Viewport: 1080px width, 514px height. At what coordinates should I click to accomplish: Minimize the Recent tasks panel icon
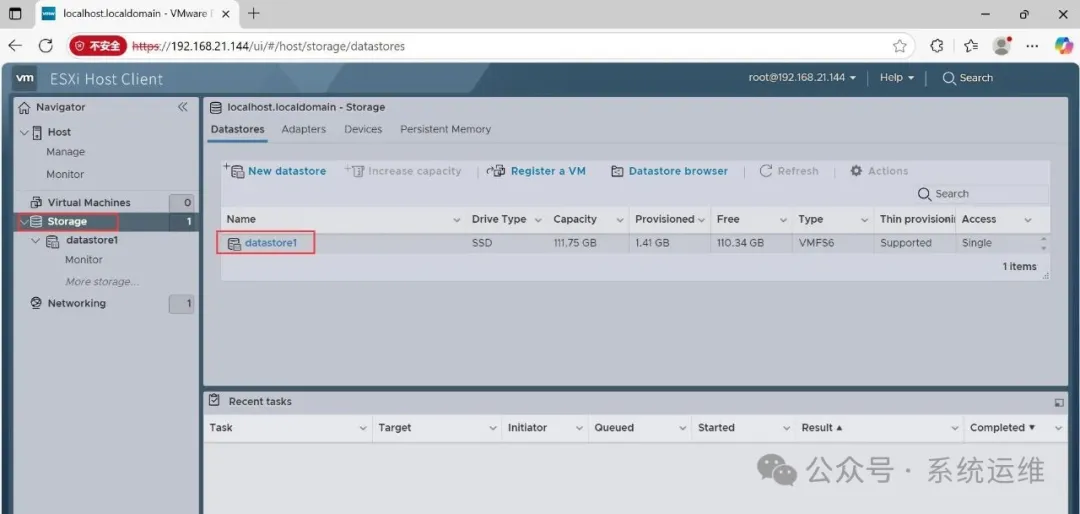click(x=1059, y=402)
